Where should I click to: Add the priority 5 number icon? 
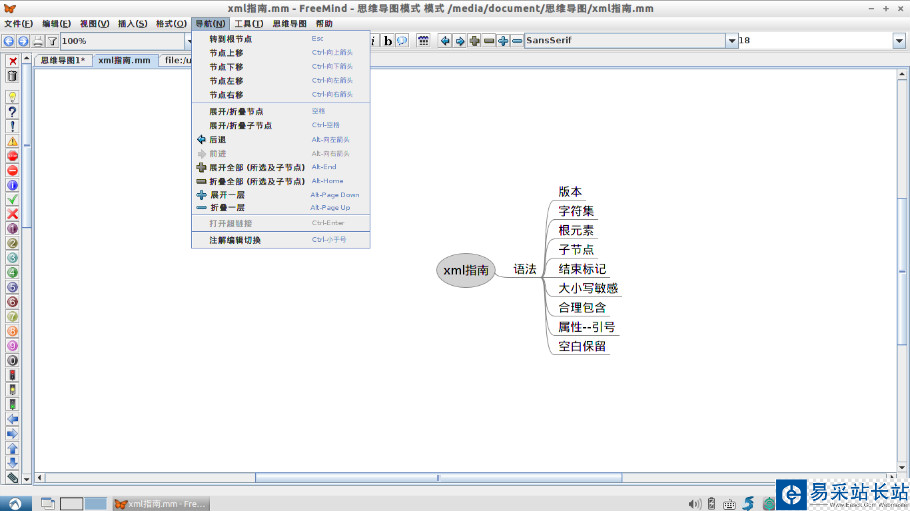(x=12, y=287)
